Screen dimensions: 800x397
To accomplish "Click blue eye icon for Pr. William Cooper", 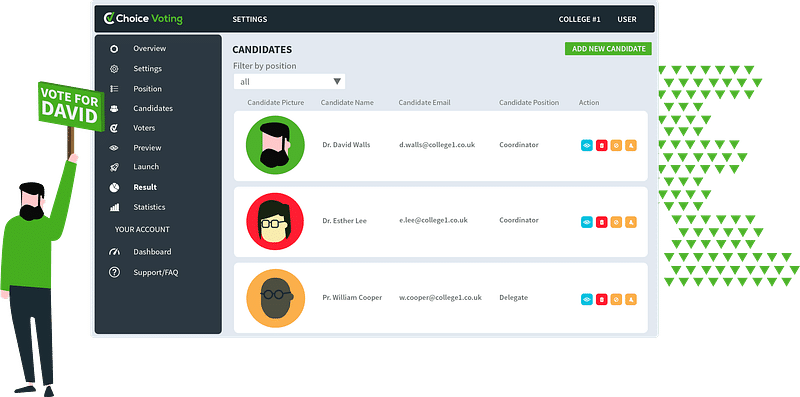I will [x=587, y=299].
